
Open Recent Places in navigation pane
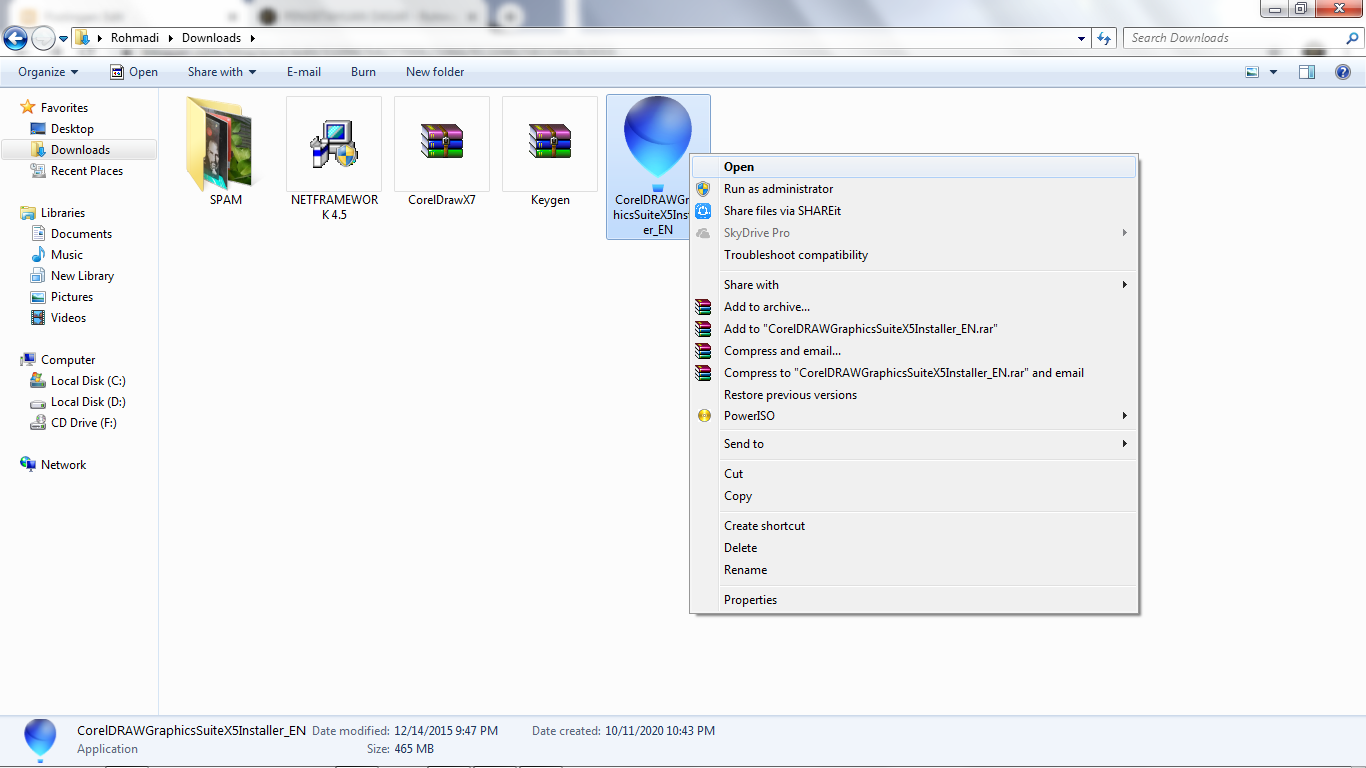point(87,171)
